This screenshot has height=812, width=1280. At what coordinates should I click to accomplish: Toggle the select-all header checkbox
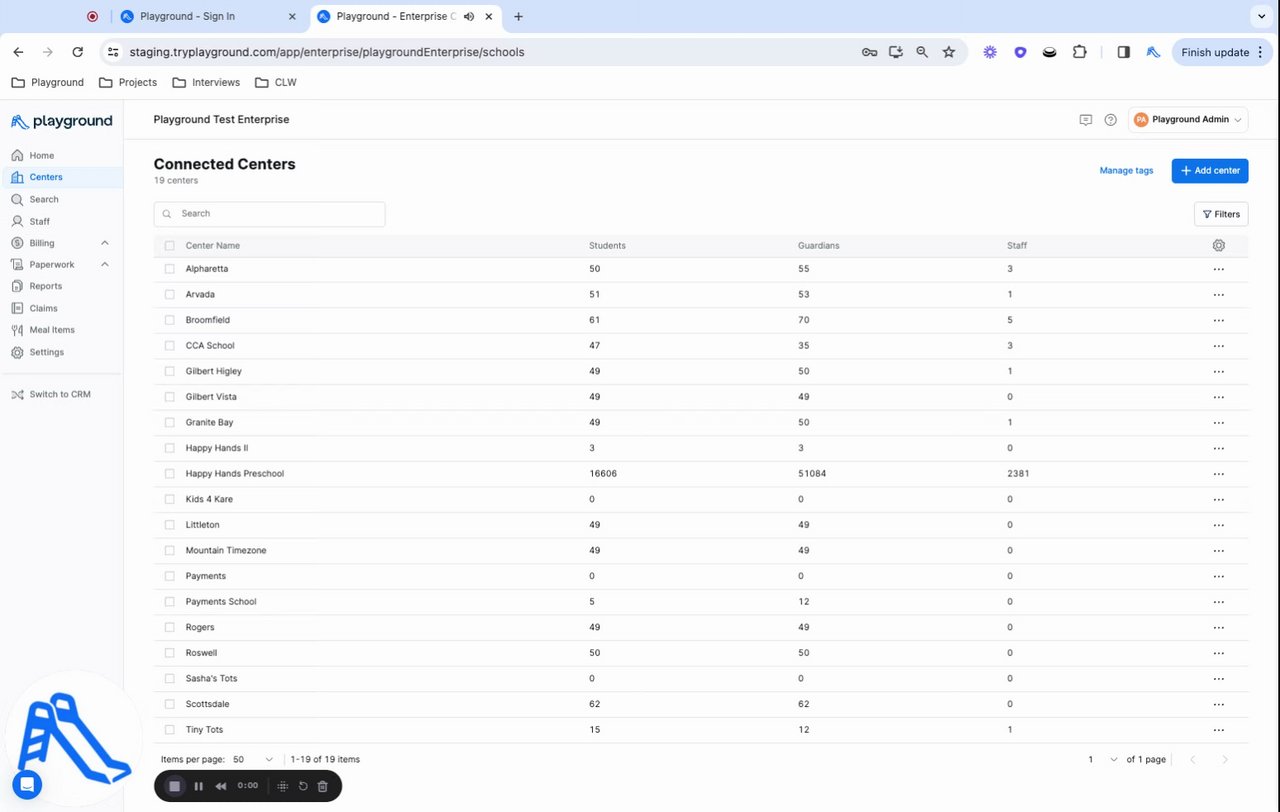tap(170, 245)
